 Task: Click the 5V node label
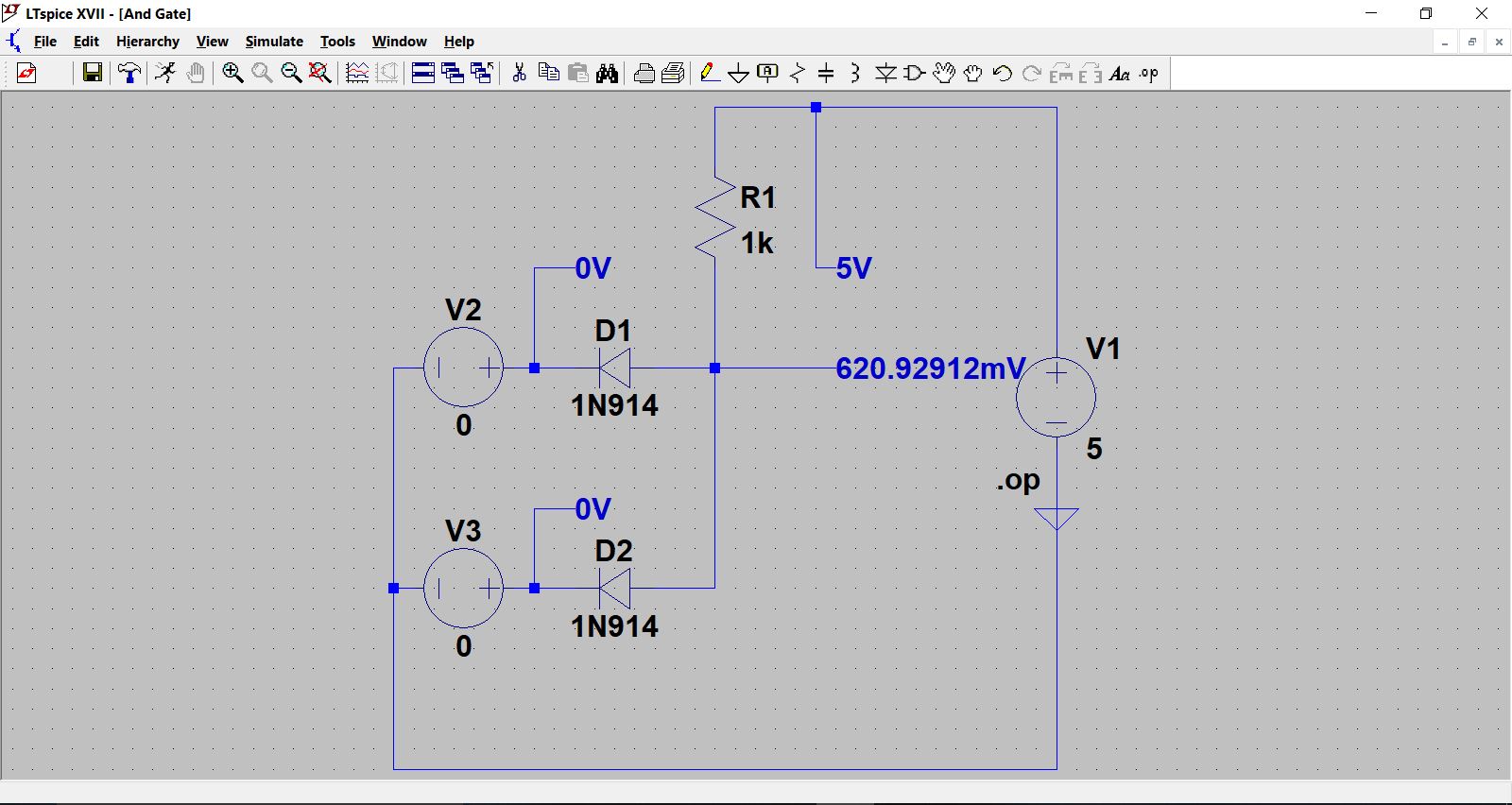(x=853, y=268)
